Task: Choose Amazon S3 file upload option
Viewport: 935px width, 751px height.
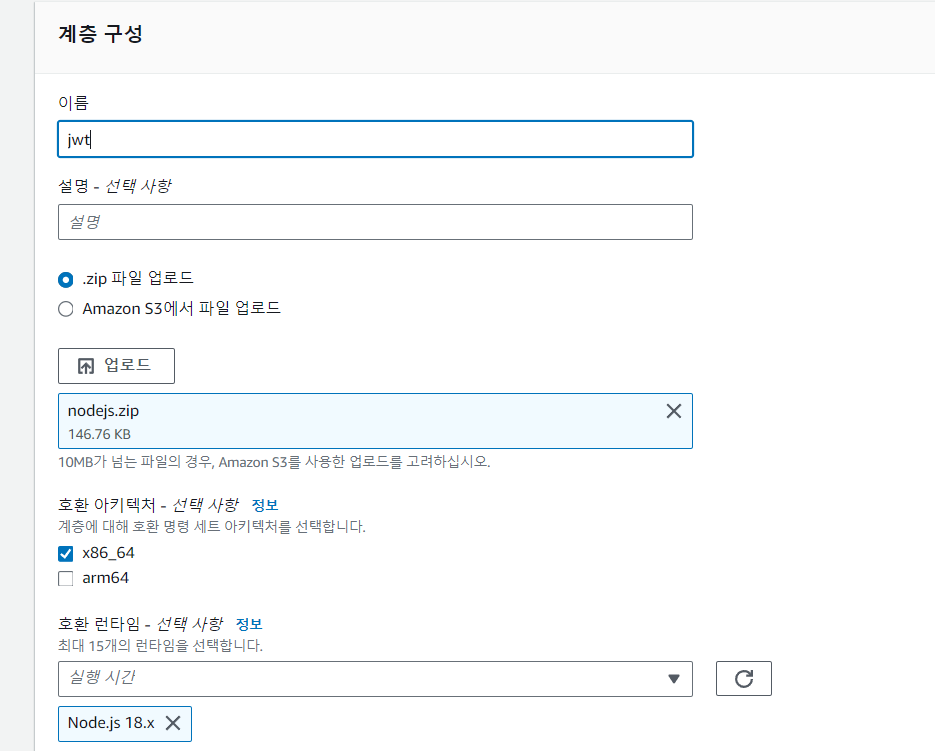Action: point(66,308)
